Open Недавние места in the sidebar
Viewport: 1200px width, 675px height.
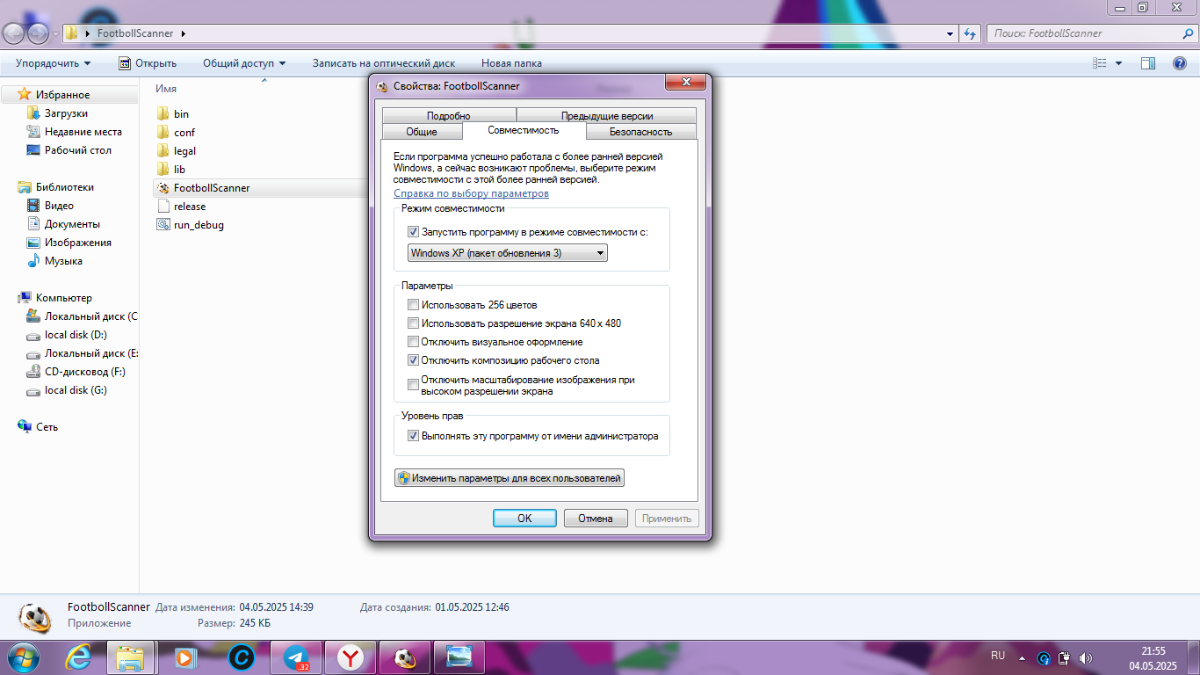click(83, 132)
